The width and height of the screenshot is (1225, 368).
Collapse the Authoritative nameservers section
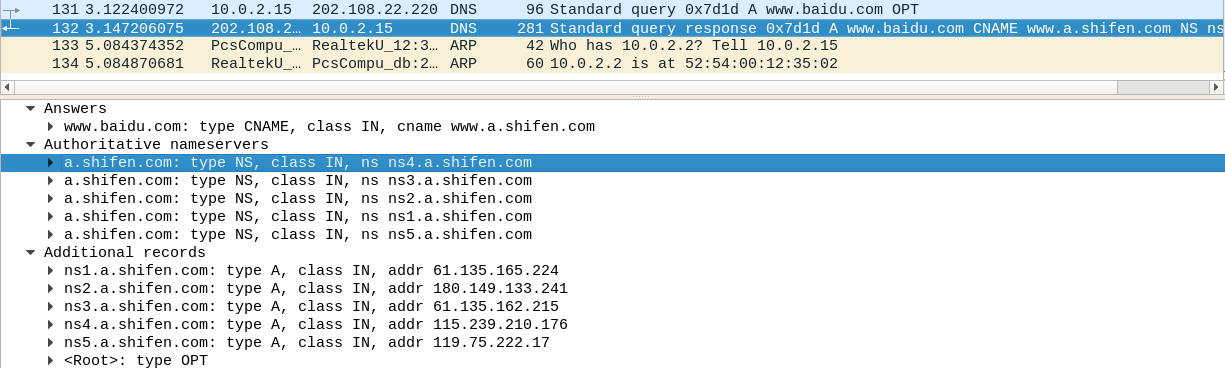coord(31,144)
